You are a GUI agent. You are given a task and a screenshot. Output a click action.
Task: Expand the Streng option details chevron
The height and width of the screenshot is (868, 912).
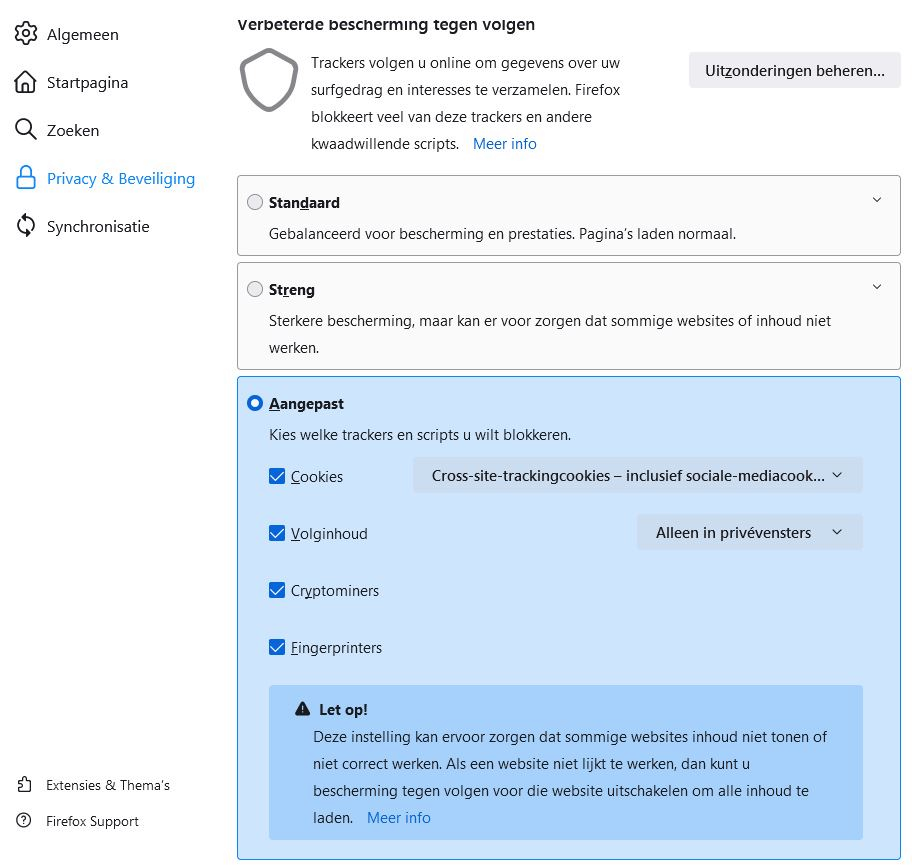(x=877, y=287)
